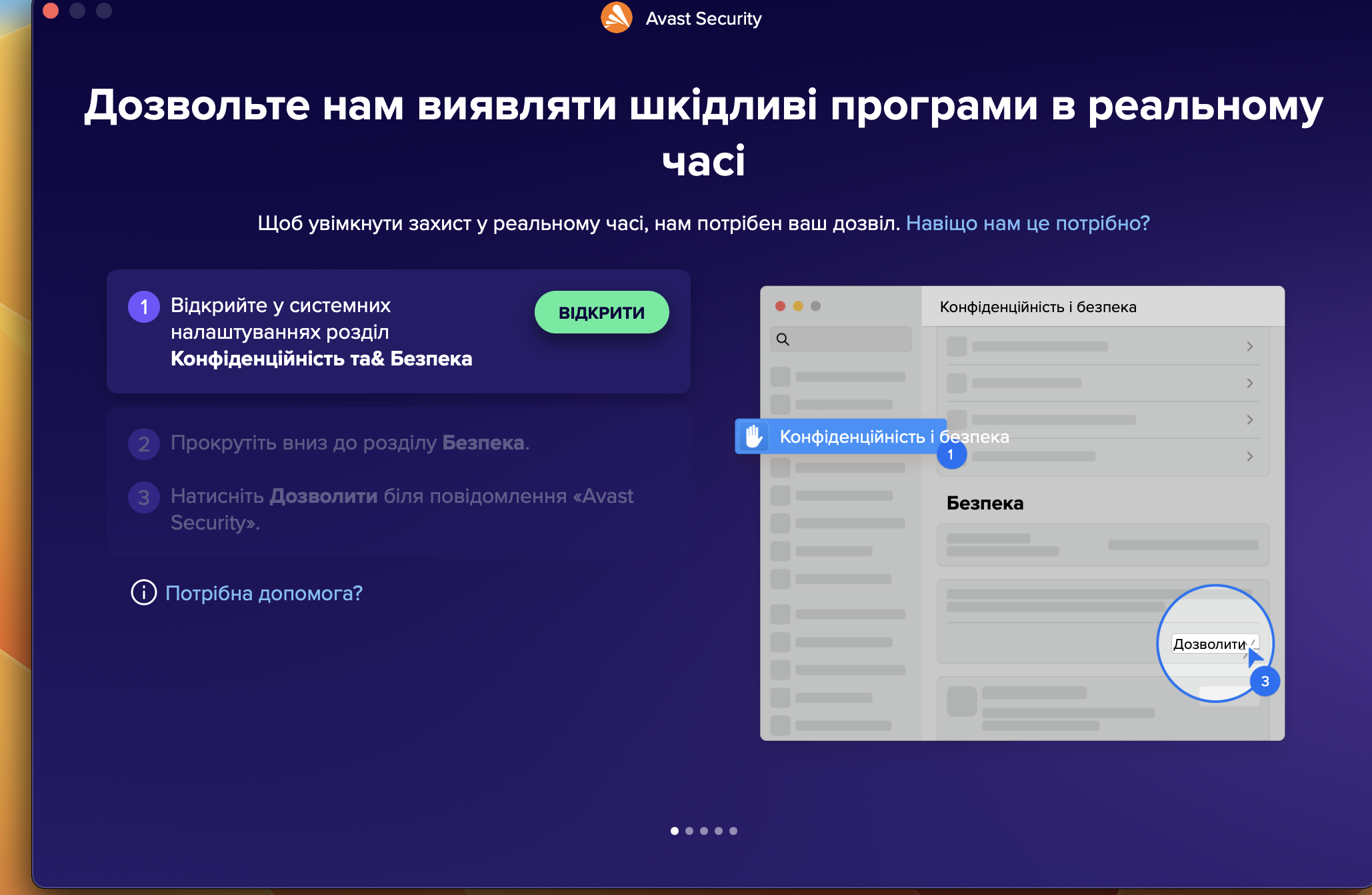Select the first pagination dot
Screen dimensions: 1372x895
[675, 831]
